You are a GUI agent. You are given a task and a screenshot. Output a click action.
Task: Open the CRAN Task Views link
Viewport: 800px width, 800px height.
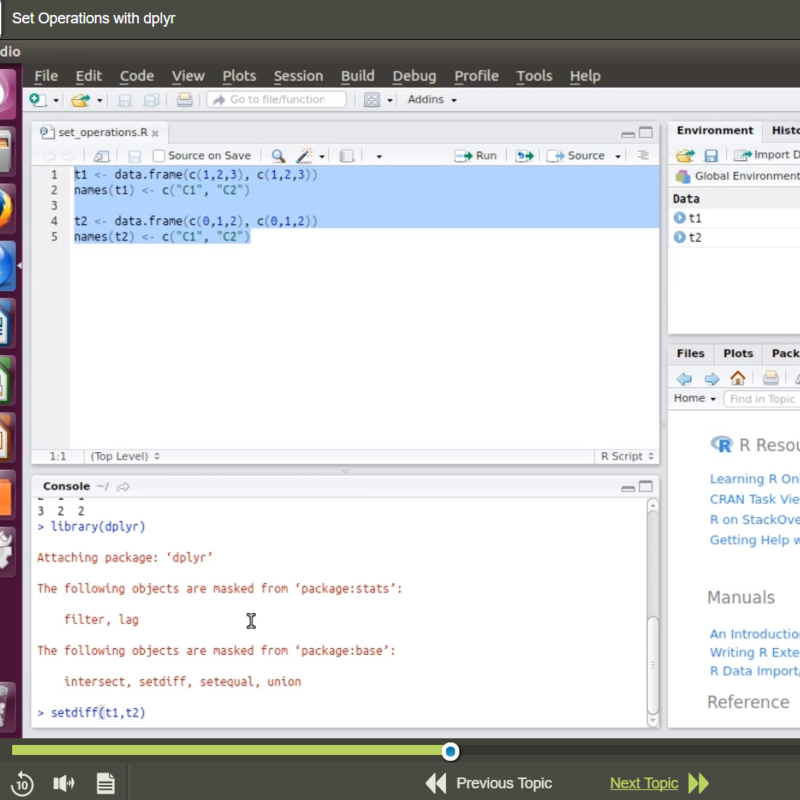[755, 499]
